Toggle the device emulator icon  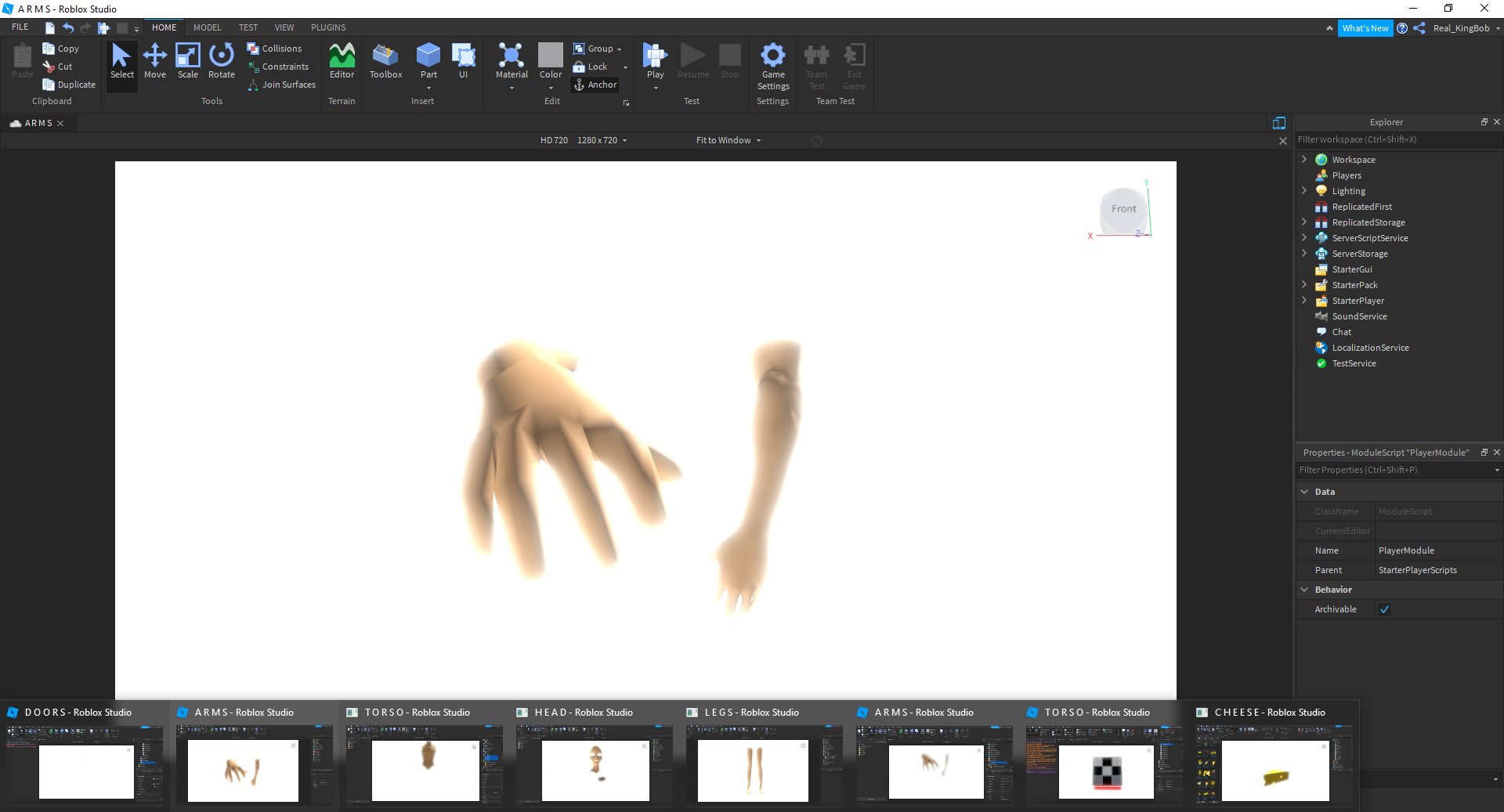click(x=1279, y=123)
